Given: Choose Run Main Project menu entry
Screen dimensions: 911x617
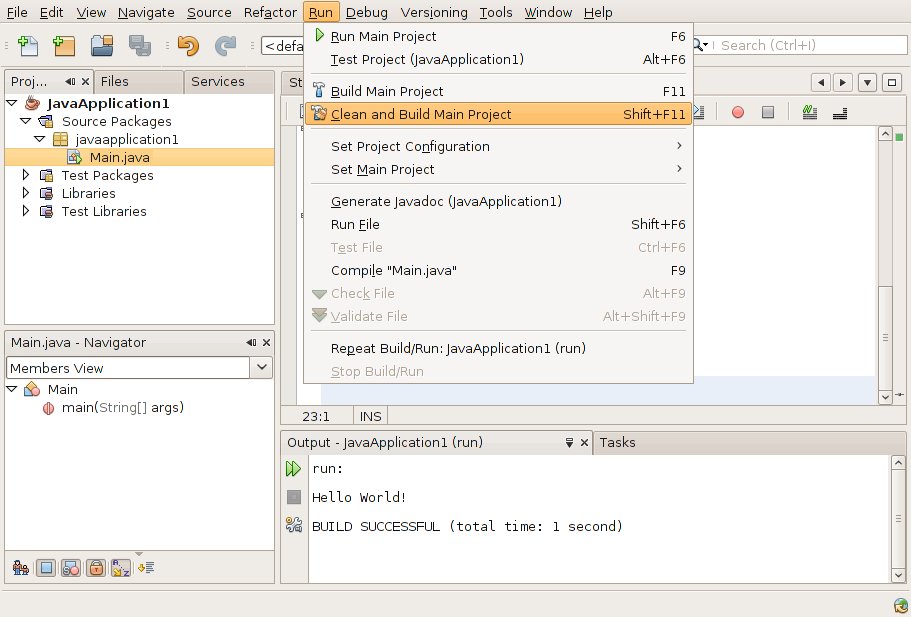Looking at the screenshot, I should click(x=383, y=36).
